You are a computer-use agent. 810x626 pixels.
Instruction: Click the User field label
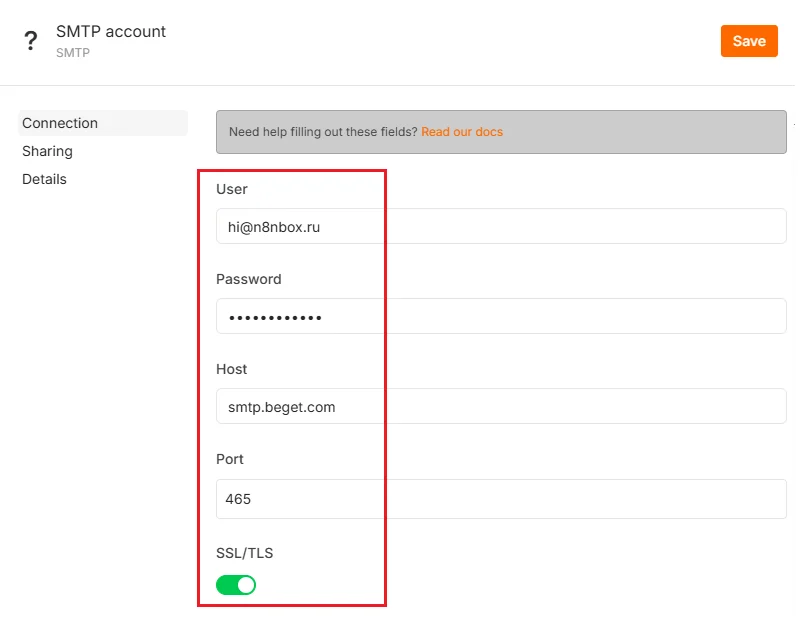point(231,189)
